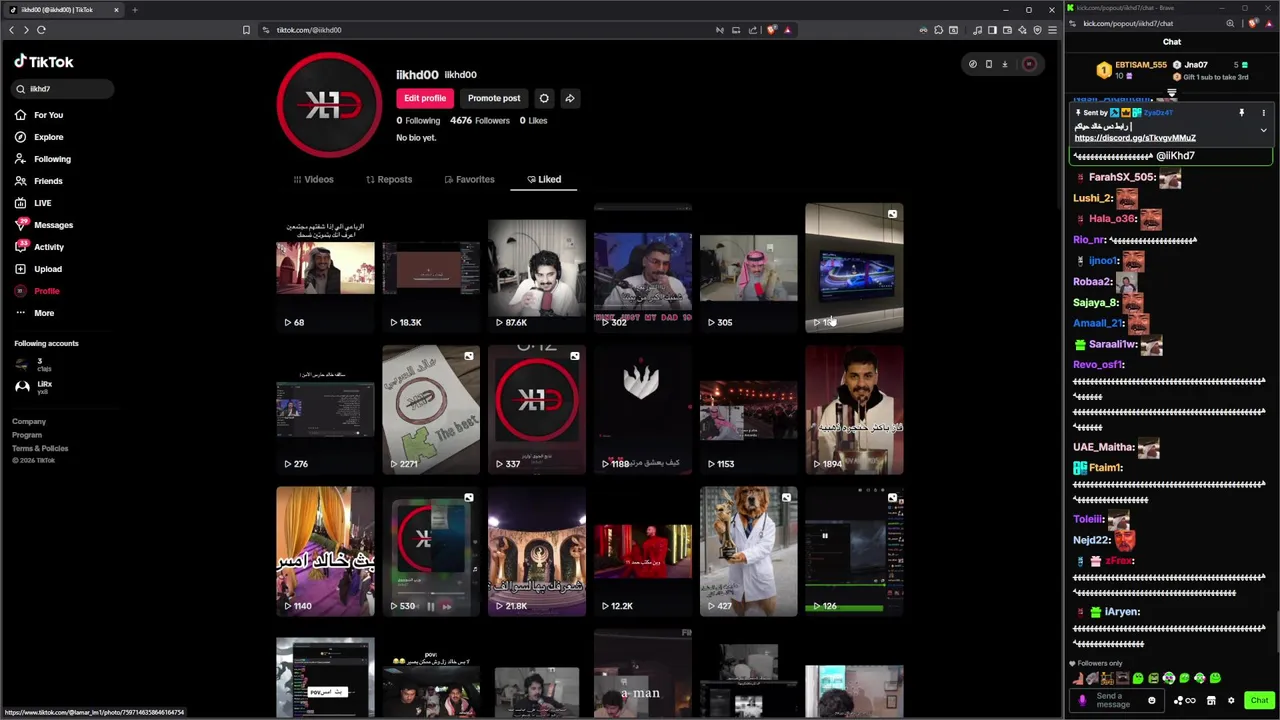Open a new browser tab with plus

[x=134, y=10]
